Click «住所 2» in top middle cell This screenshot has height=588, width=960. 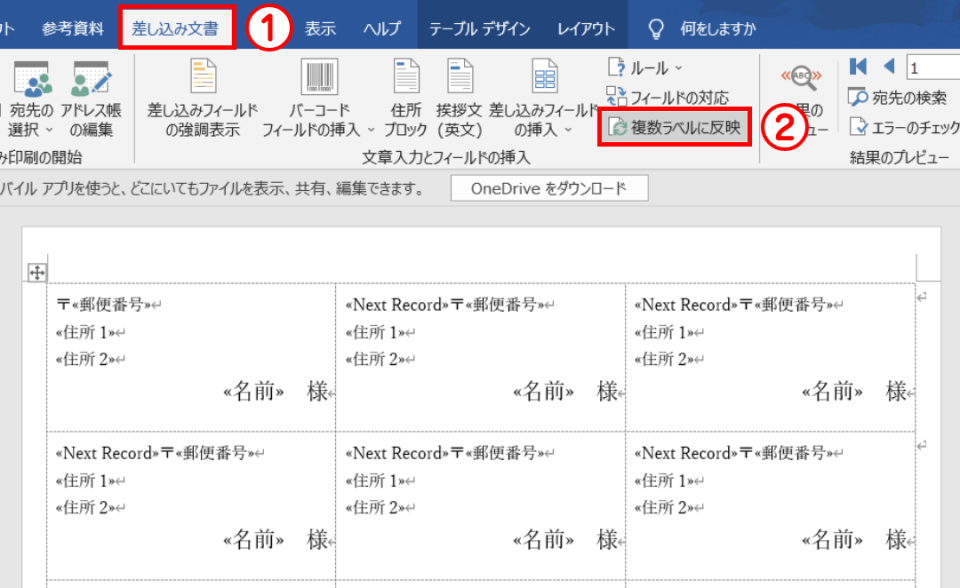point(375,360)
